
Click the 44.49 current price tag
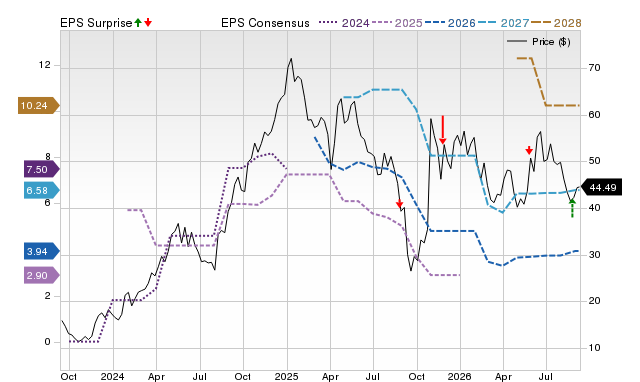(601, 187)
